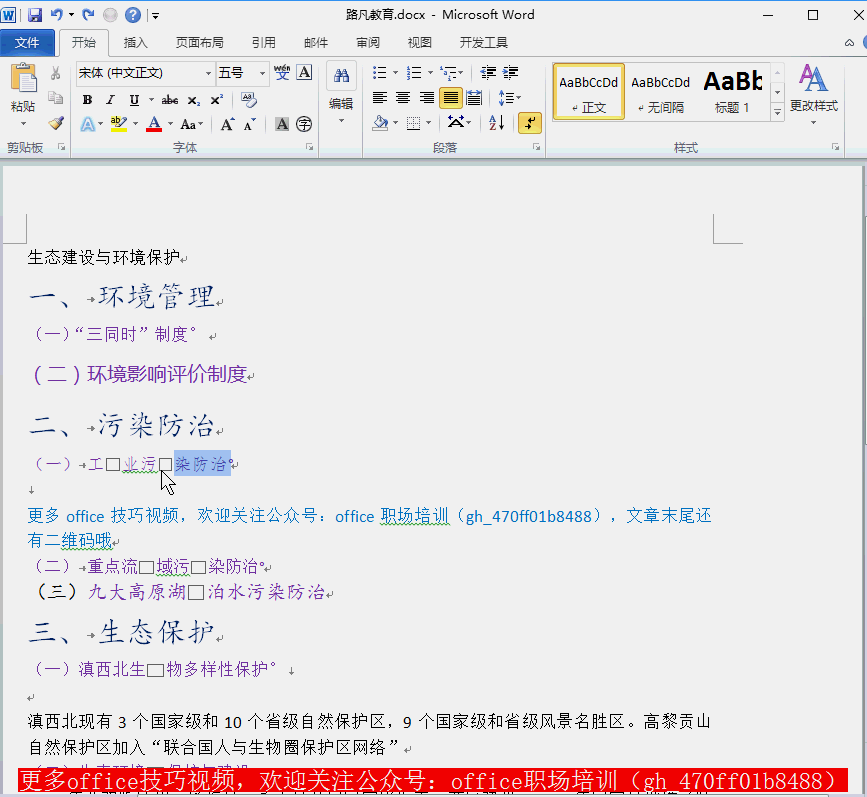Open Word Help question mark icon

[133, 15]
